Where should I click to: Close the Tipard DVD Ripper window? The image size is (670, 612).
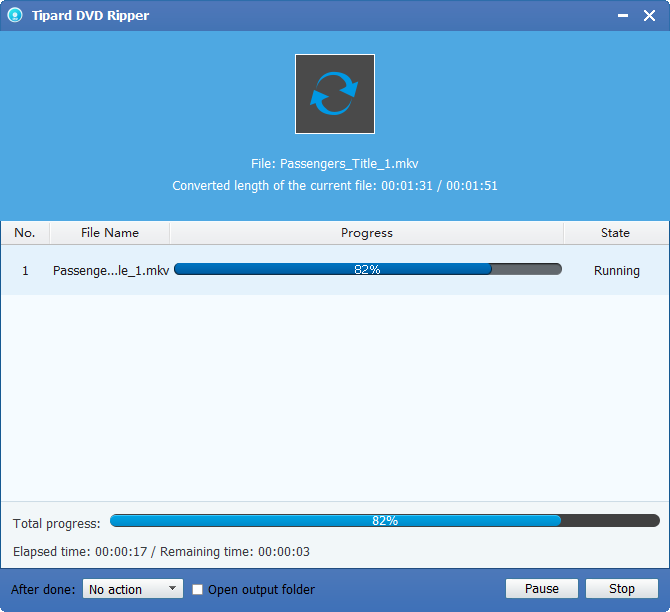[x=650, y=17]
